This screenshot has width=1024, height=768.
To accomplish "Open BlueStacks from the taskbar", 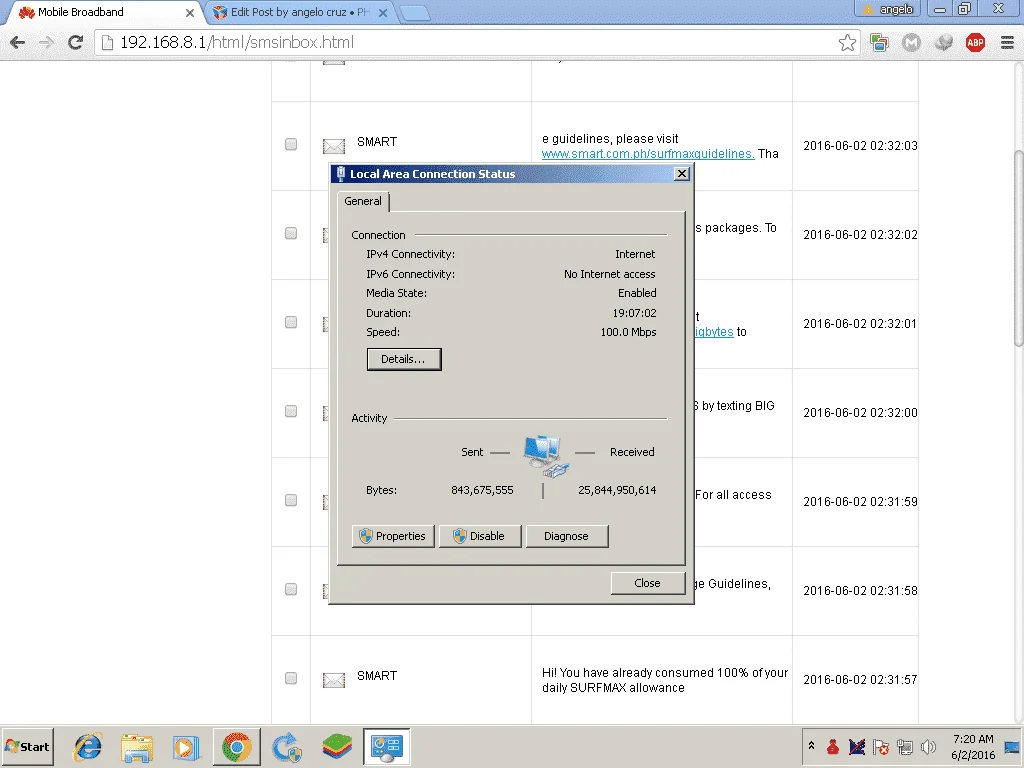I will click(336, 746).
